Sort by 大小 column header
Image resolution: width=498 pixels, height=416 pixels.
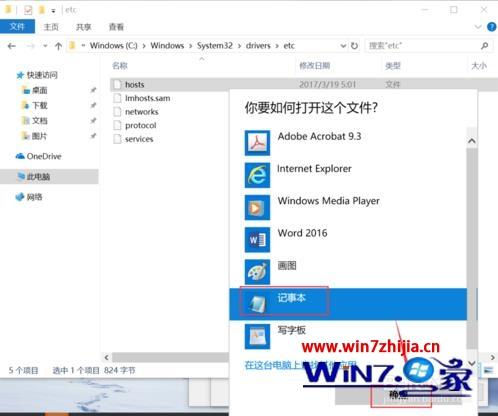pyautogui.click(x=479, y=66)
